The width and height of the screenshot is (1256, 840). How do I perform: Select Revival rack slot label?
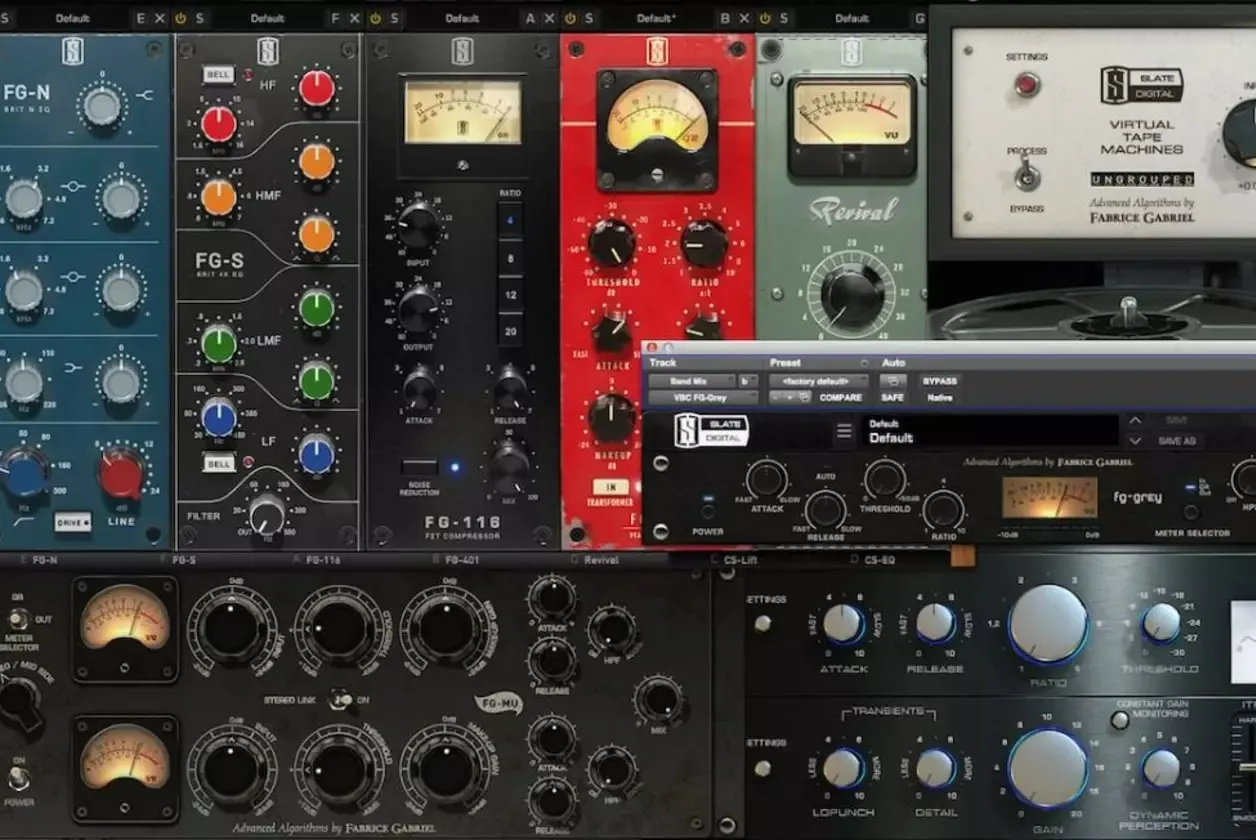coord(601,560)
